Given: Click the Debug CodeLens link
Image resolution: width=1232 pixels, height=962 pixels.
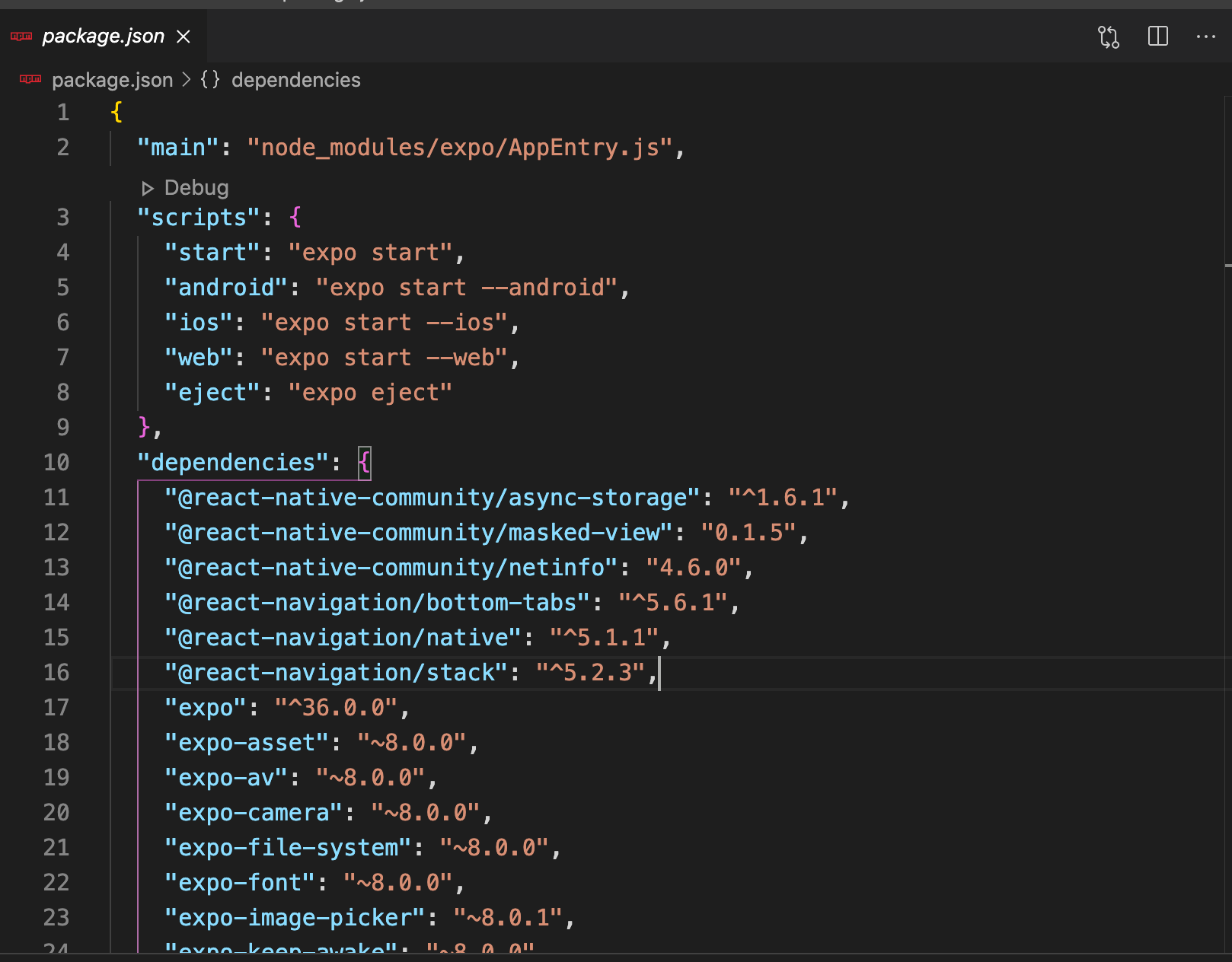Looking at the screenshot, I should [196, 188].
